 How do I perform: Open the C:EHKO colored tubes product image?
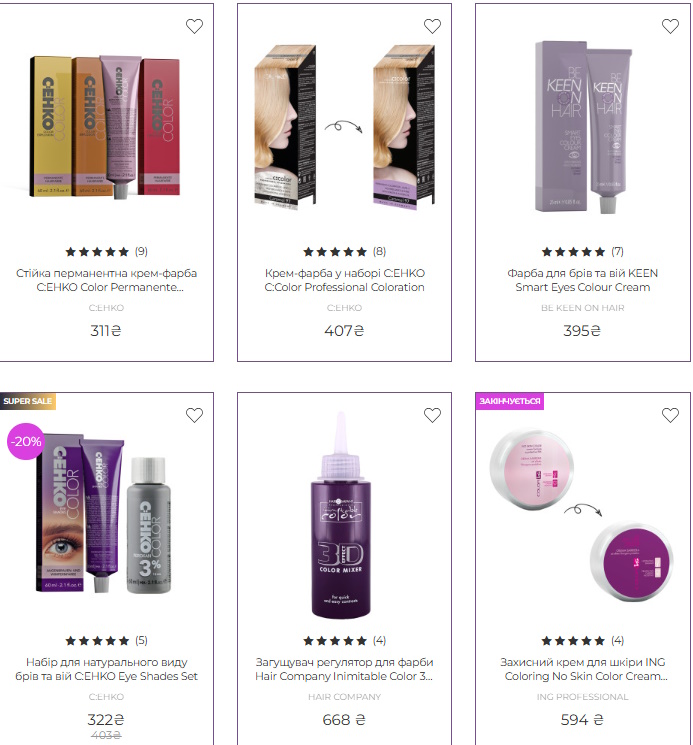point(105,127)
